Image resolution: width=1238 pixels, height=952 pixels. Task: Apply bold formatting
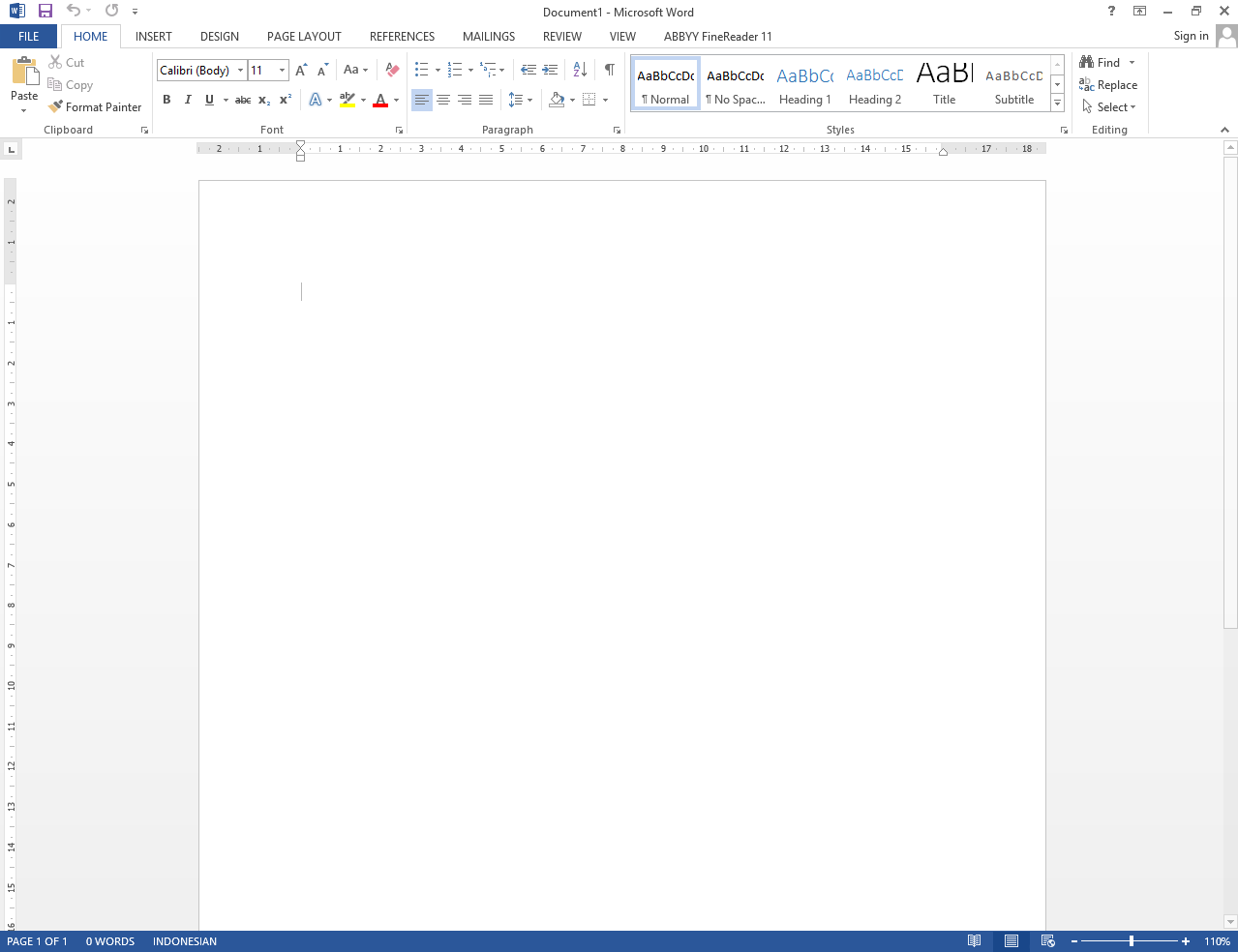coord(166,100)
